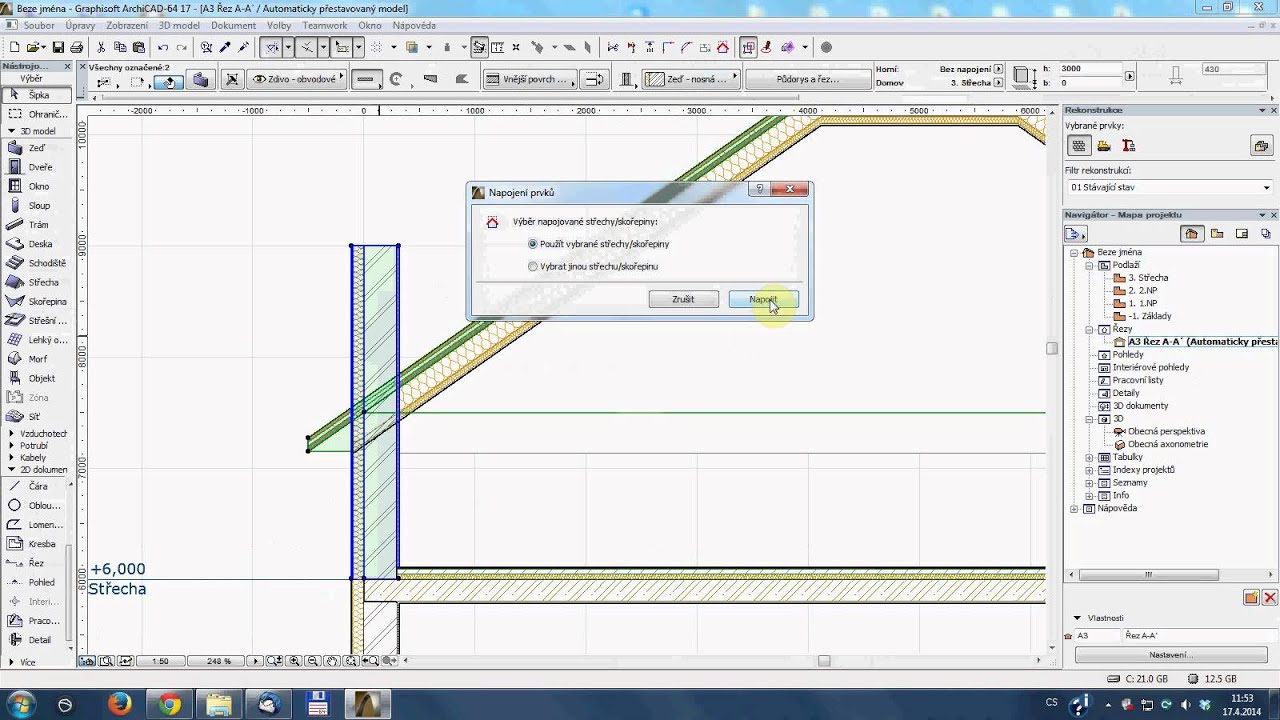Select the Sloup (column) tool
Image resolution: width=1280 pixels, height=720 pixels.
36,205
